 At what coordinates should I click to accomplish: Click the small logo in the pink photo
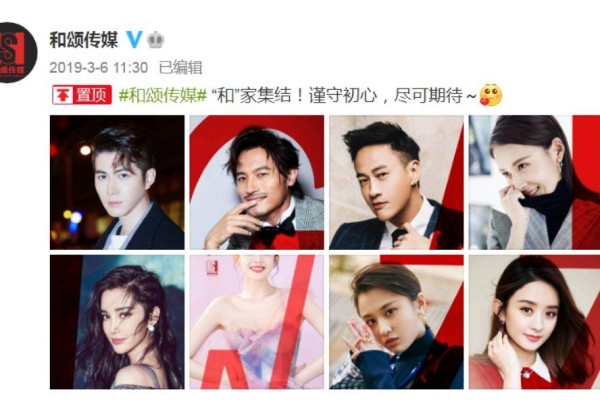(212, 267)
